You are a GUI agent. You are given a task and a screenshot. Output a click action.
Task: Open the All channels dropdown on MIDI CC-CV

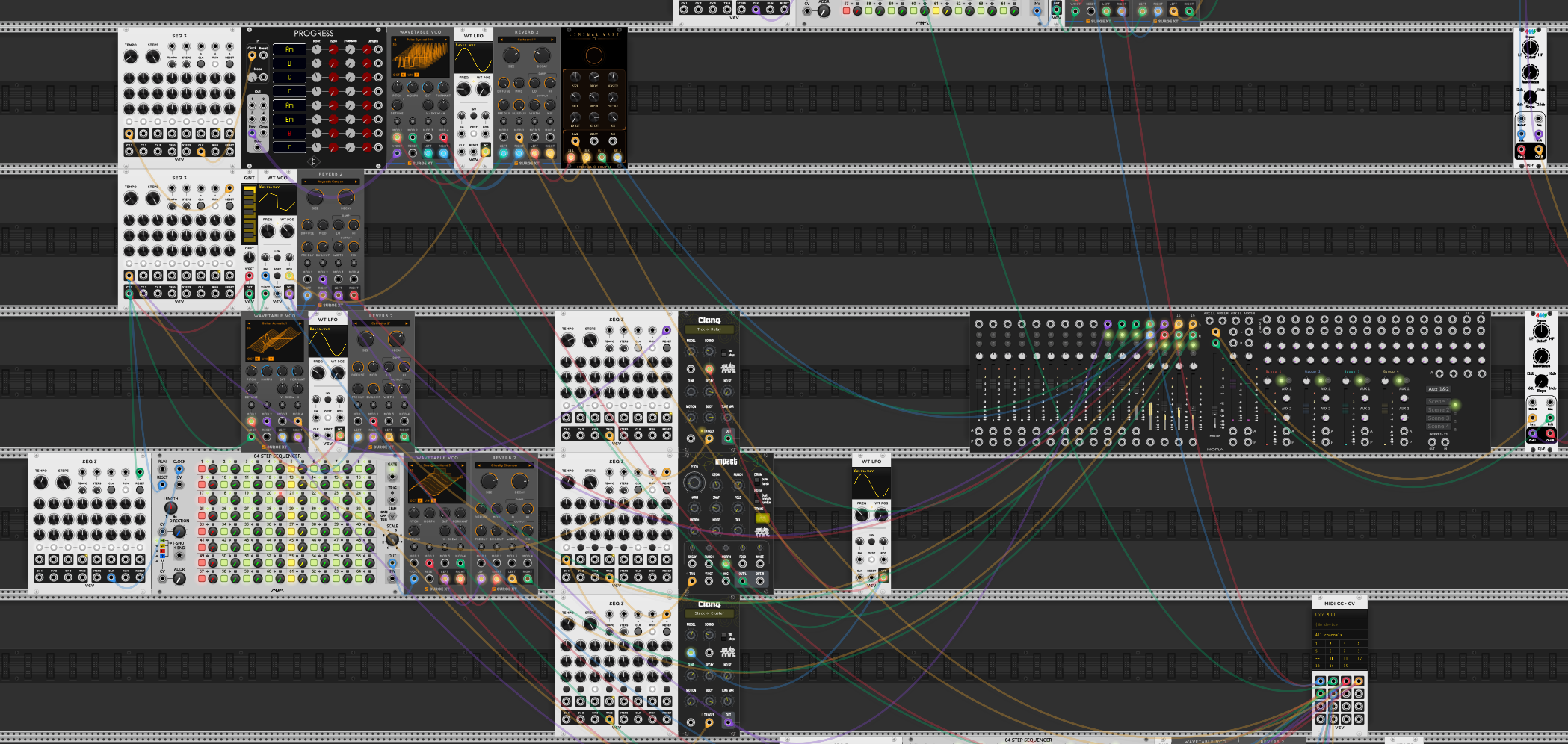[x=1340, y=635]
